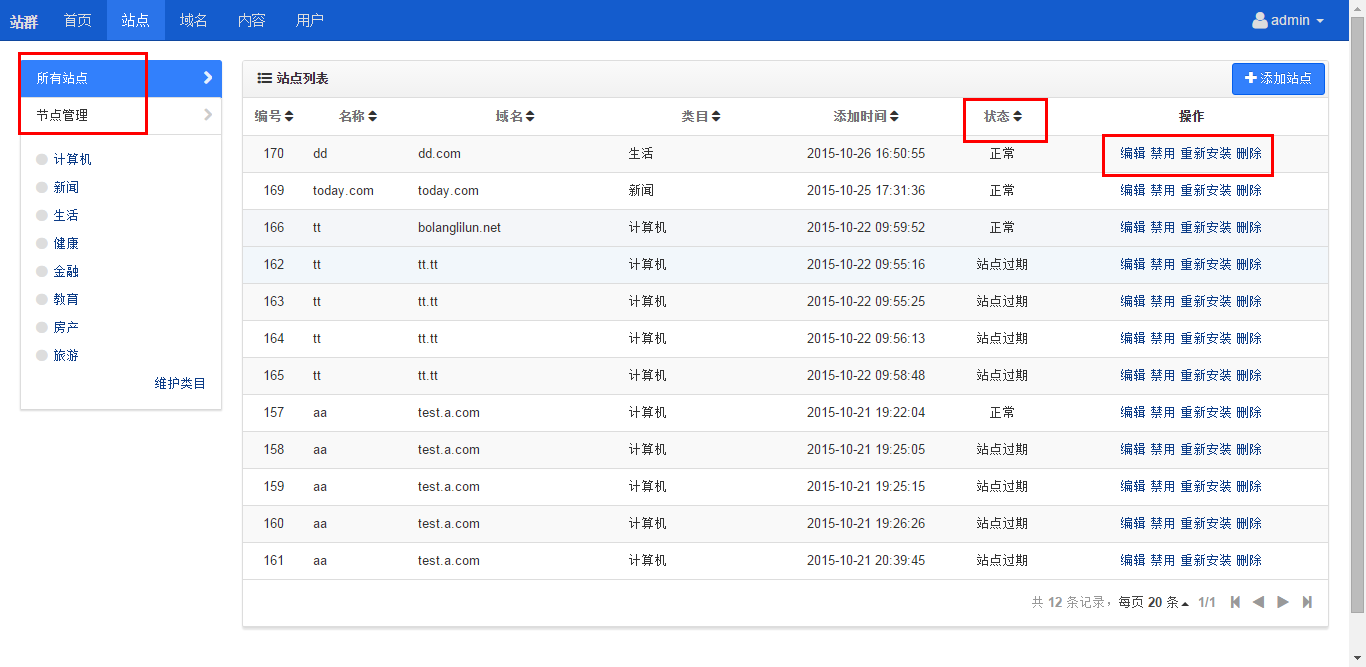The width and height of the screenshot is (1366, 667).
Task: Click the next page arrow icon
Action: 1283,602
